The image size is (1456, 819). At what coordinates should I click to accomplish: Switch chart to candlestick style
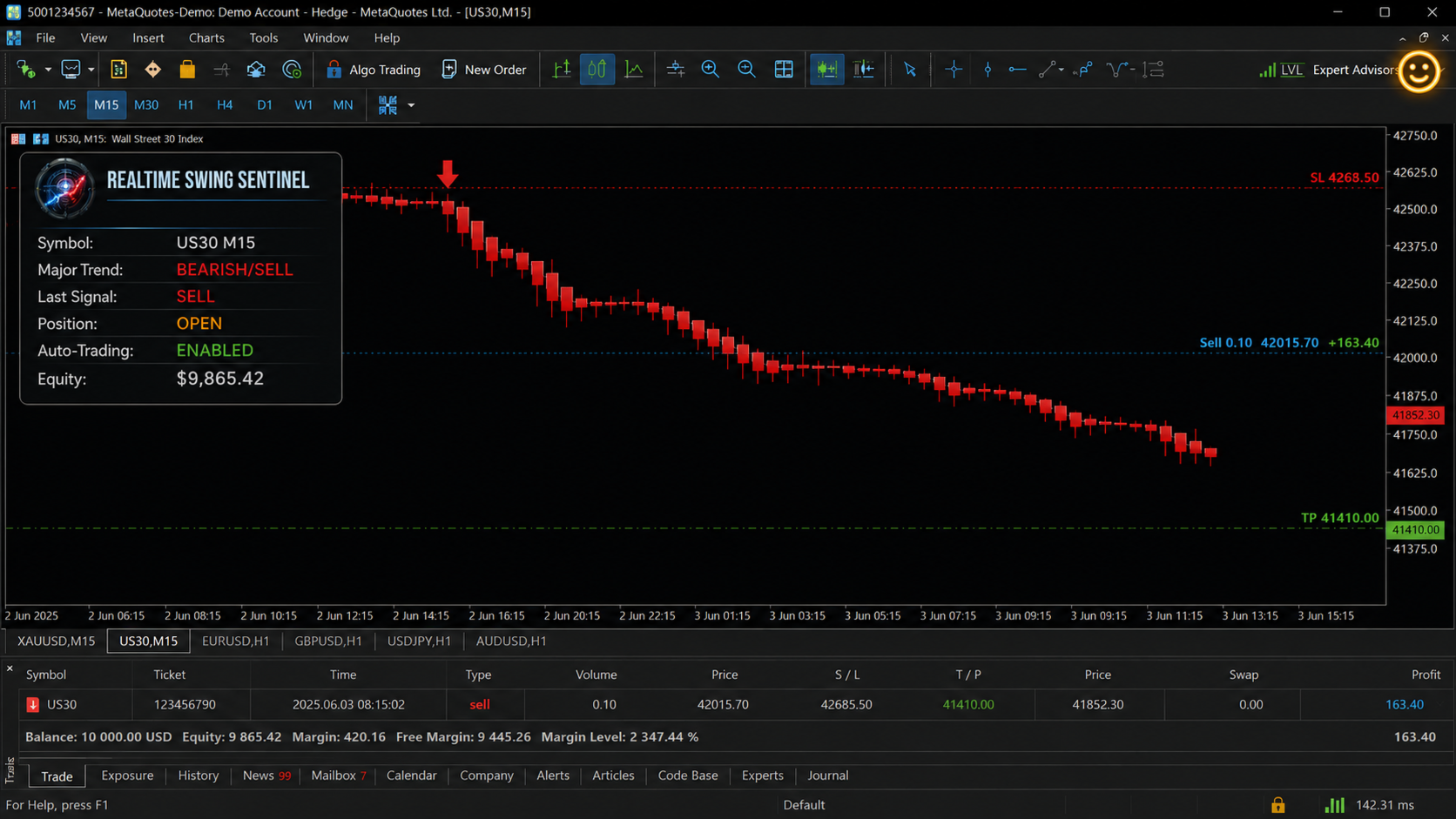pyautogui.click(x=597, y=70)
